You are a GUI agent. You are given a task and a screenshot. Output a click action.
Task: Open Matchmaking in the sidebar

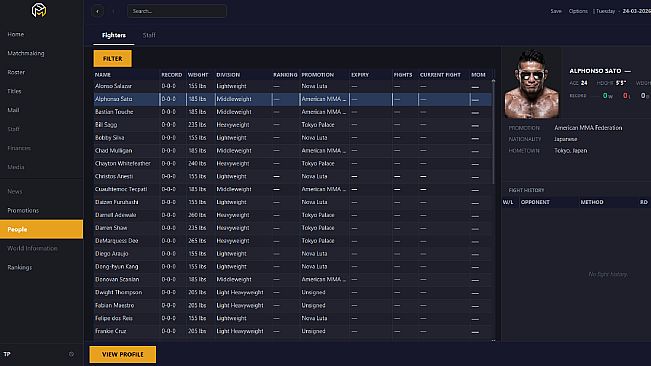pyautogui.click(x=26, y=54)
